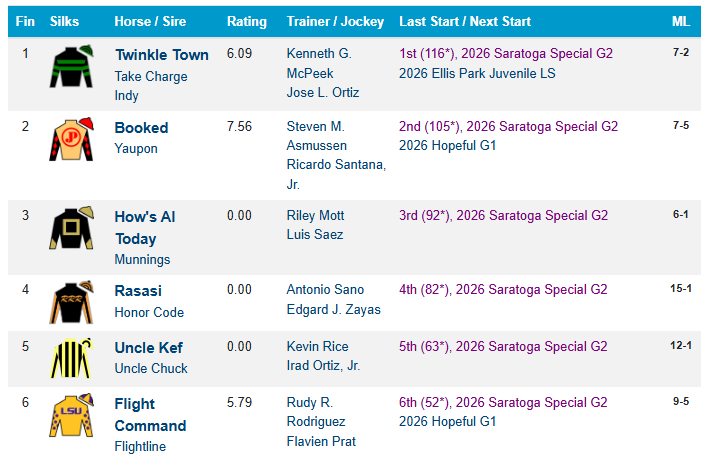
Task: Click the 2026 Ellis Park Juvenile LS entry
Action: click(x=477, y=73)
